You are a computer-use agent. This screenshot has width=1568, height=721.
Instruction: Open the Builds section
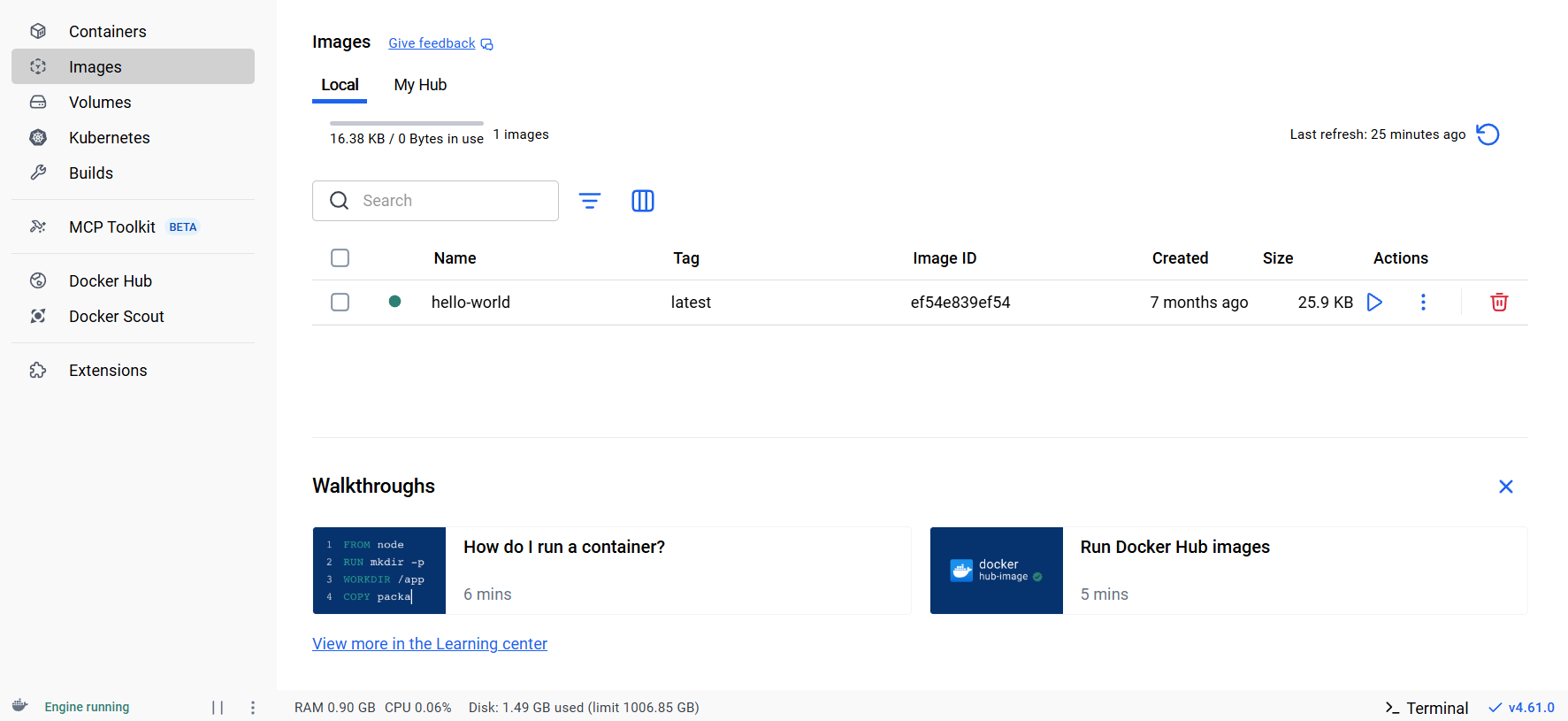pyautogui.click(x=133, y=173)
